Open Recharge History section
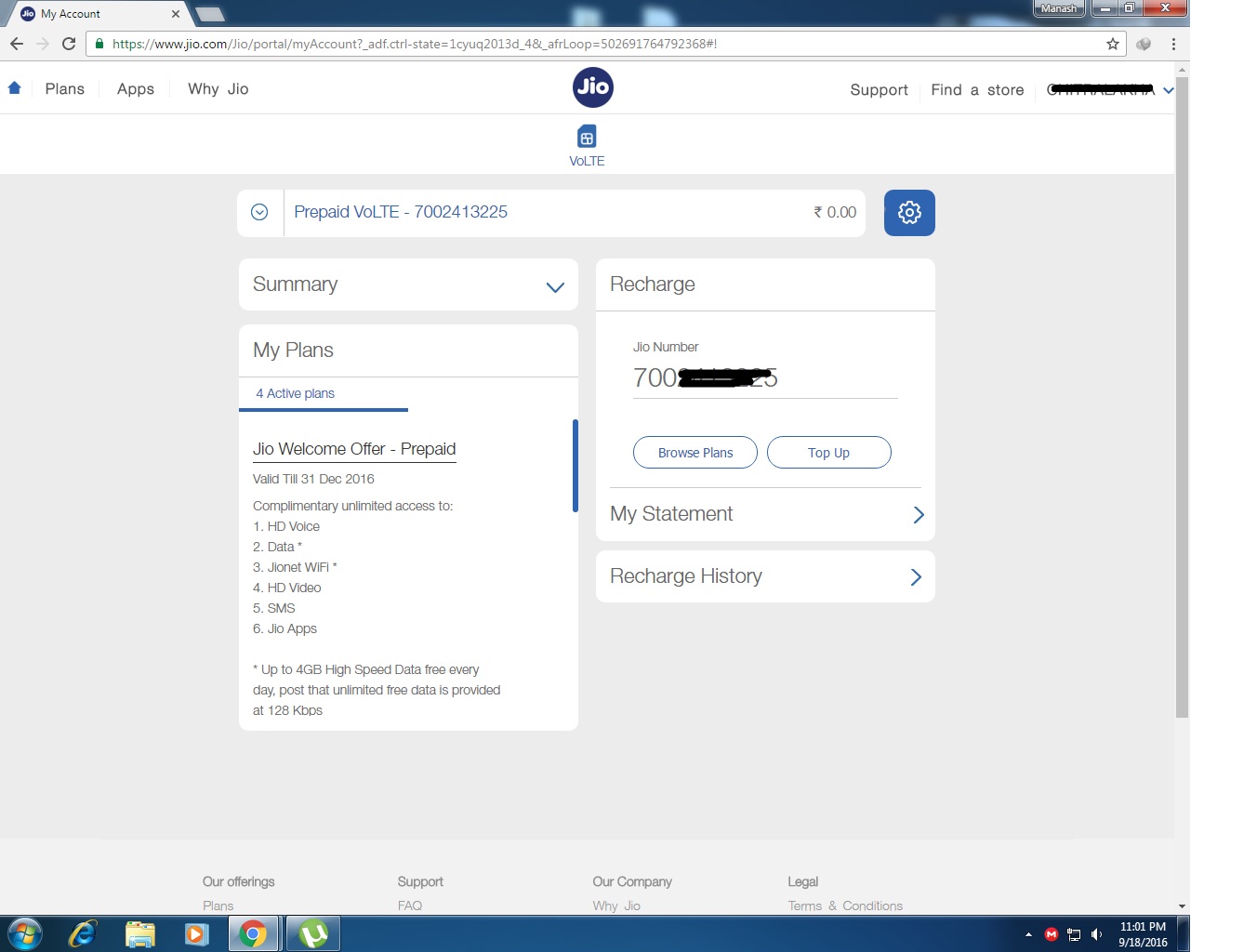Viewport: 1257px width, 952px height. [916, 577]
